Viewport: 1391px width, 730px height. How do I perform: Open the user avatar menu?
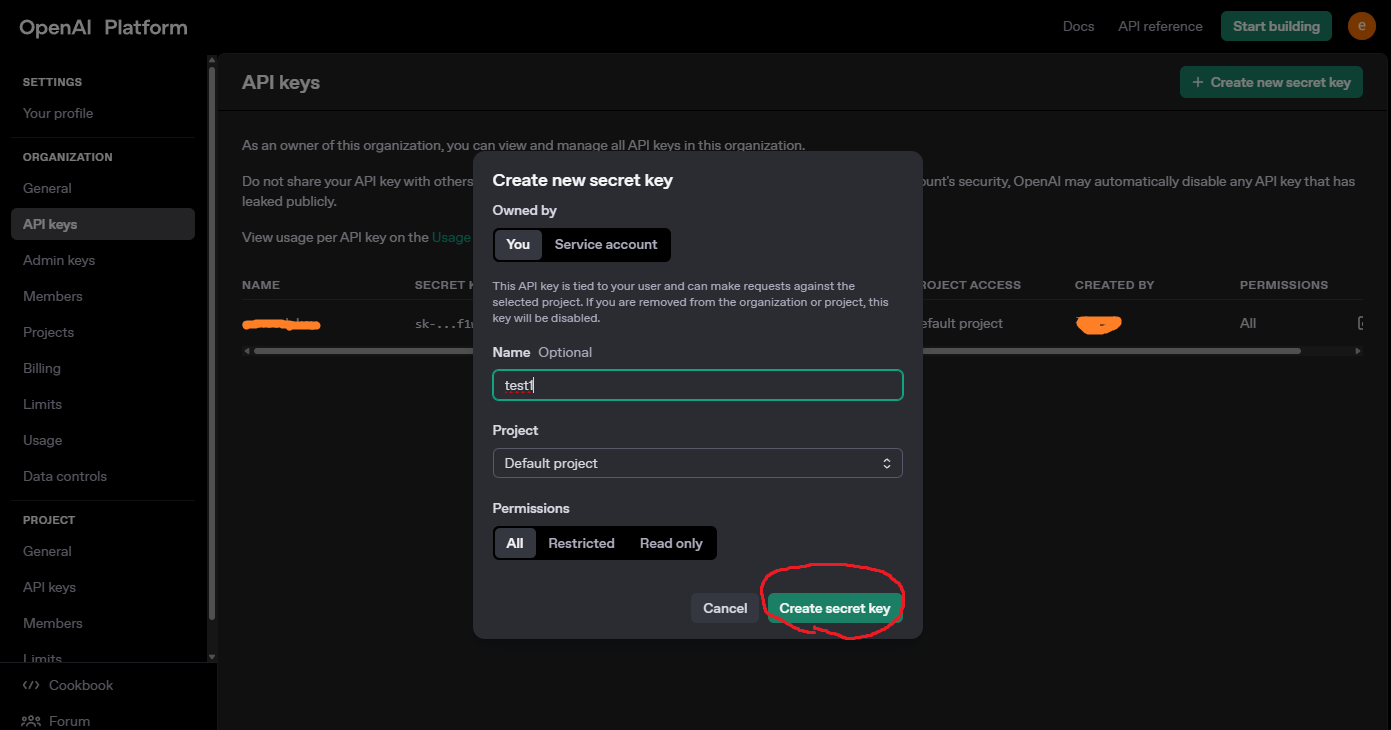1361,26
